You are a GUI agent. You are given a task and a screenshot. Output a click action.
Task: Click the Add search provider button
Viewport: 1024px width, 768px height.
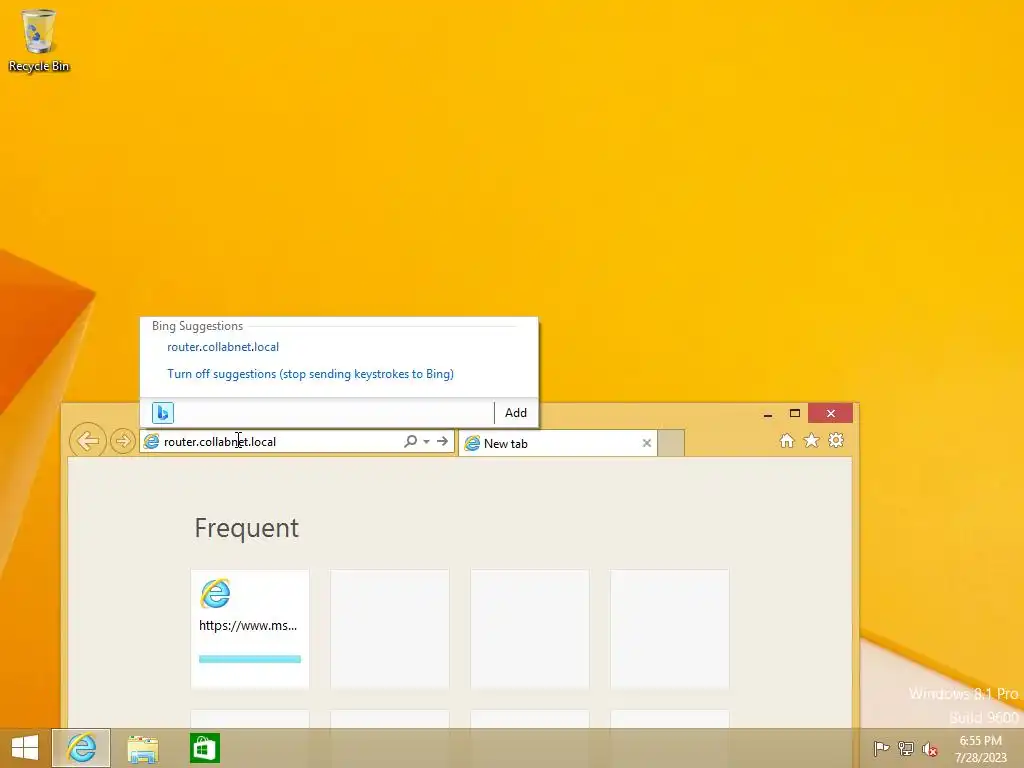[516, 413]
